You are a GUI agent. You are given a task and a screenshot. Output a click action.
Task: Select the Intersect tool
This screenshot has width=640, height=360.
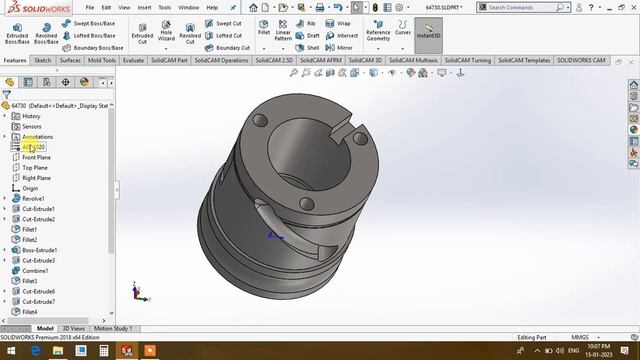tap(342, 36)
